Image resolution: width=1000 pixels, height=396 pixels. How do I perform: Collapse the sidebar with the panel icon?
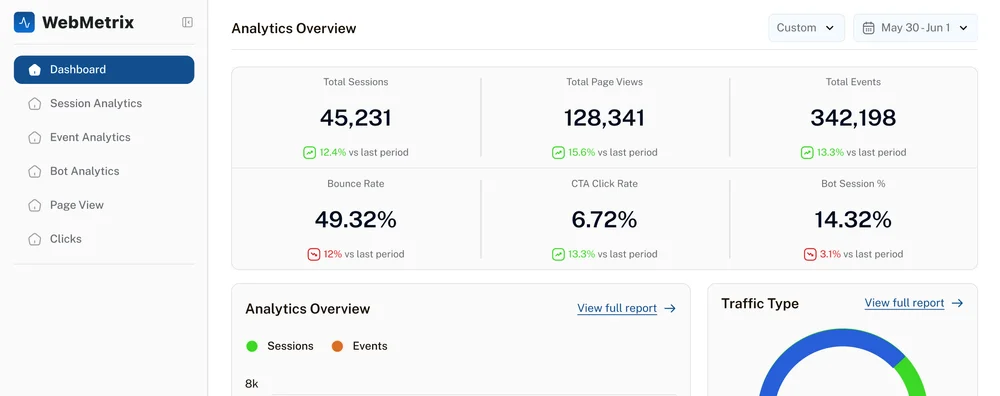click(x=187, y=22)
